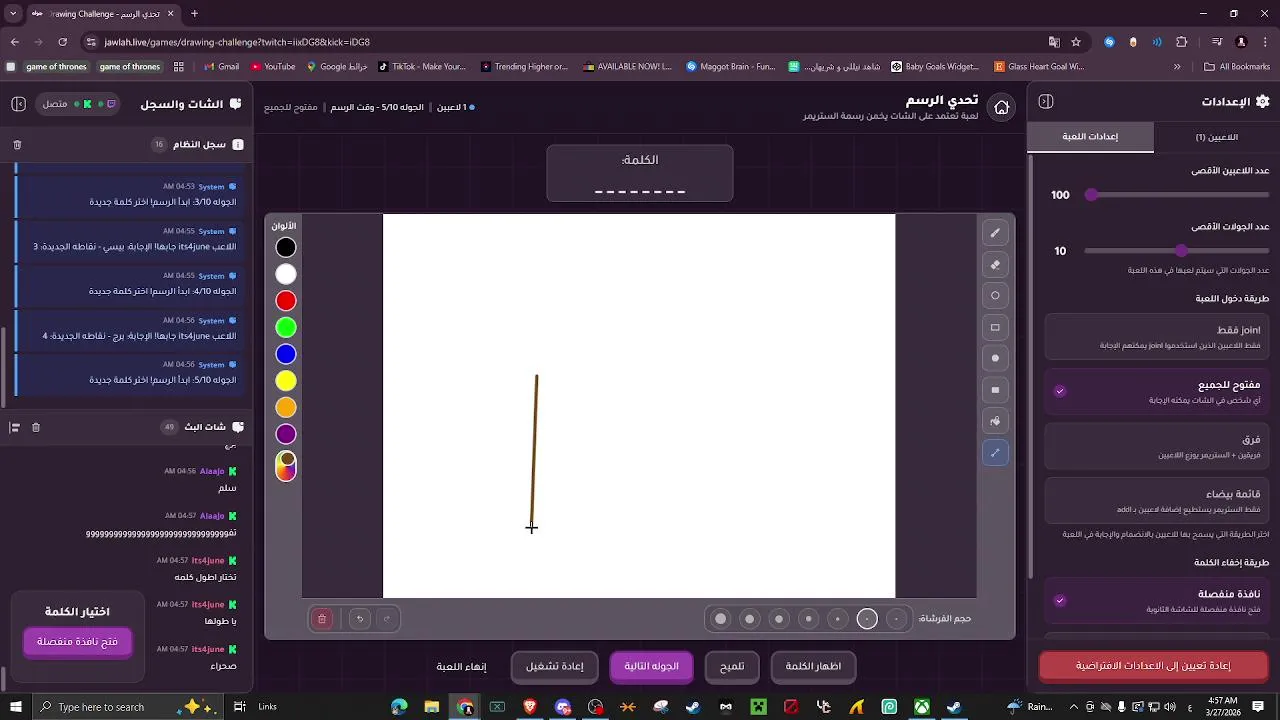Screen dimensions: 1280x720
Task: Open the Gmail bookmark
Action: 221,67
